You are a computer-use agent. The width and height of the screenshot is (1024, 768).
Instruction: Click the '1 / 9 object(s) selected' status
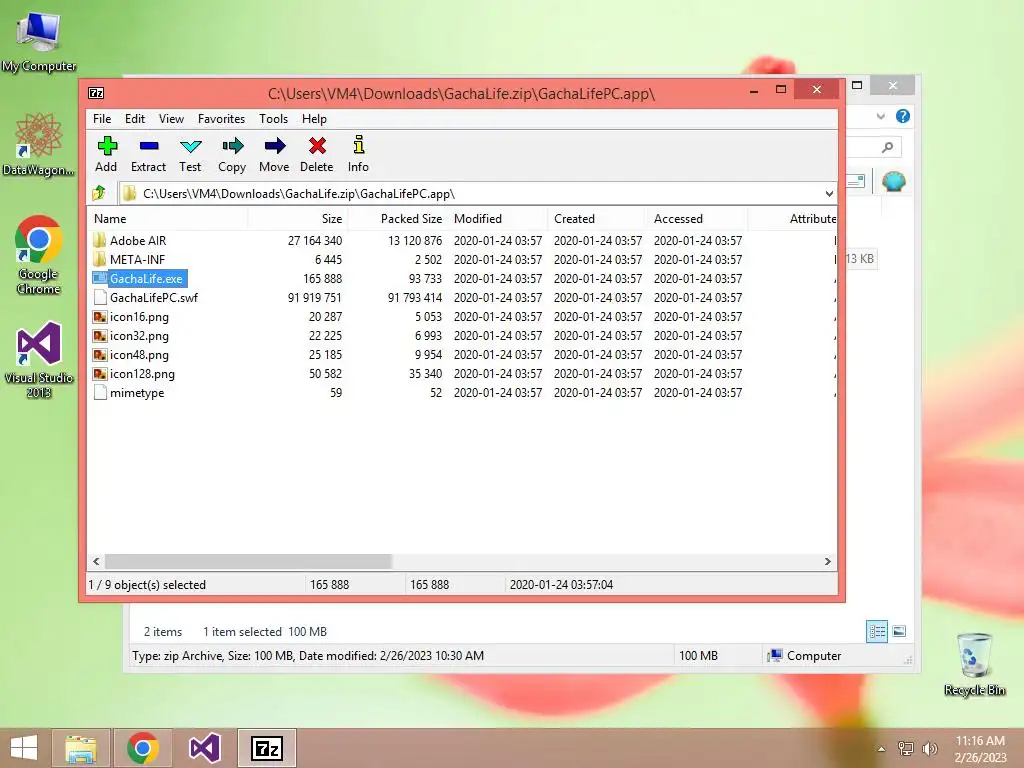click(147, 584)
